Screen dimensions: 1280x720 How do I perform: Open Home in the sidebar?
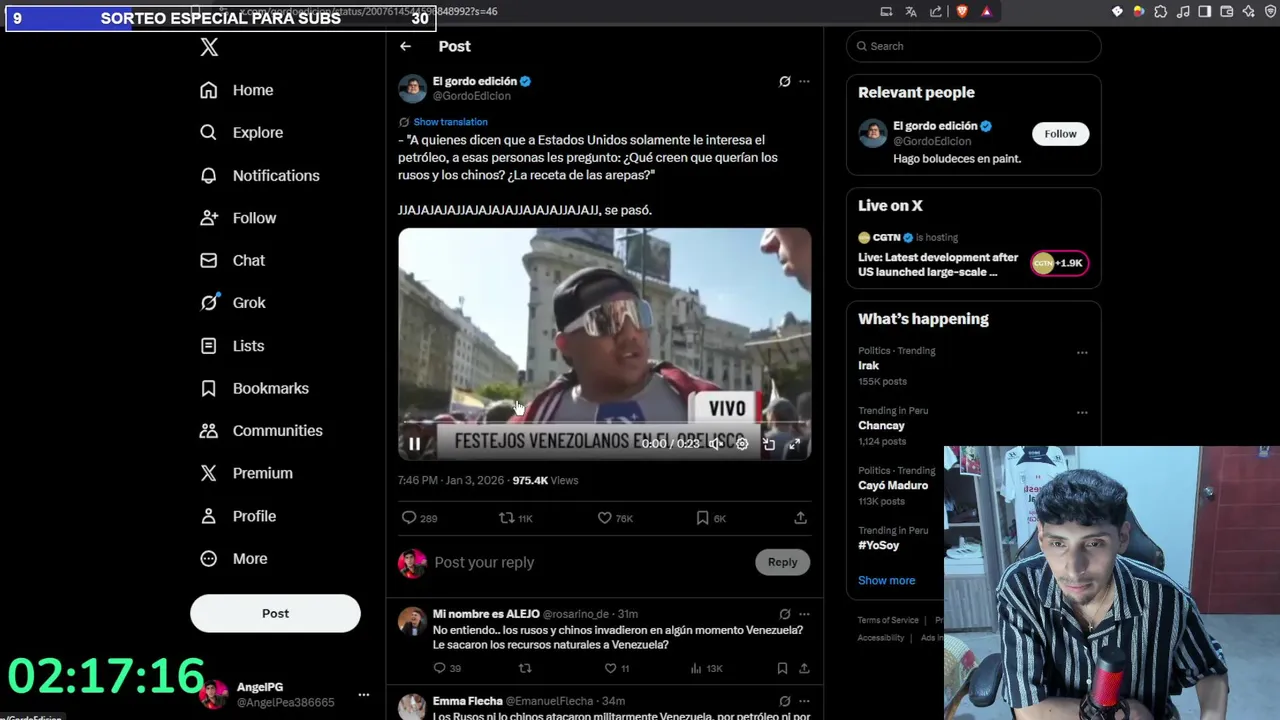(236, 90)
